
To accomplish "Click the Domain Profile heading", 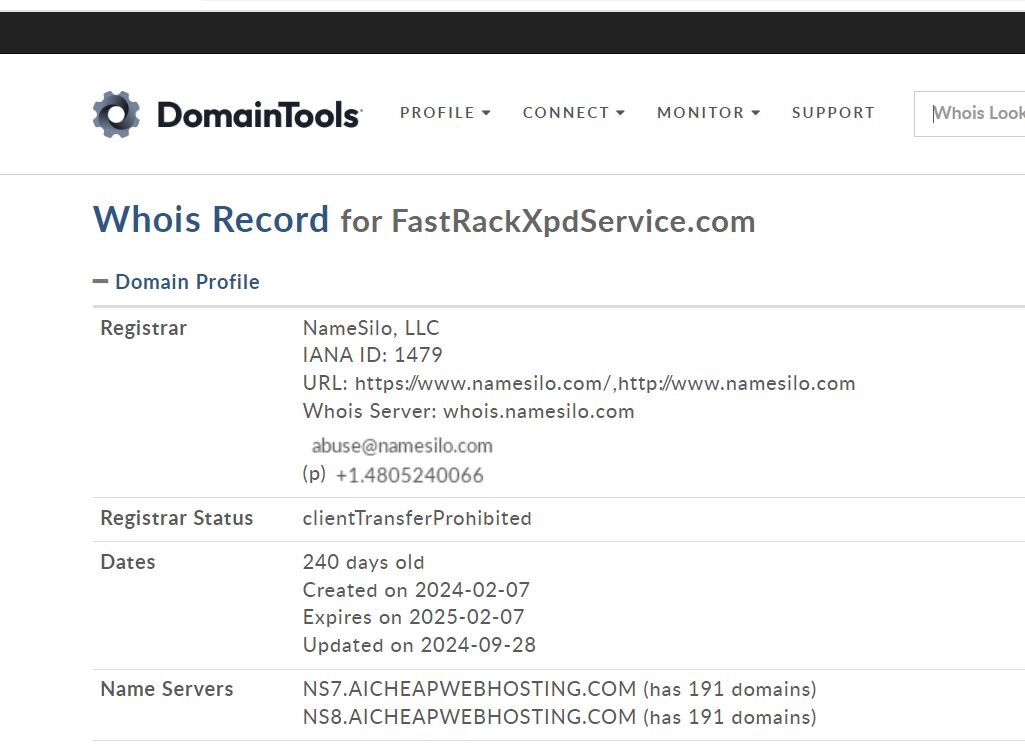I will tap(187, 282).
